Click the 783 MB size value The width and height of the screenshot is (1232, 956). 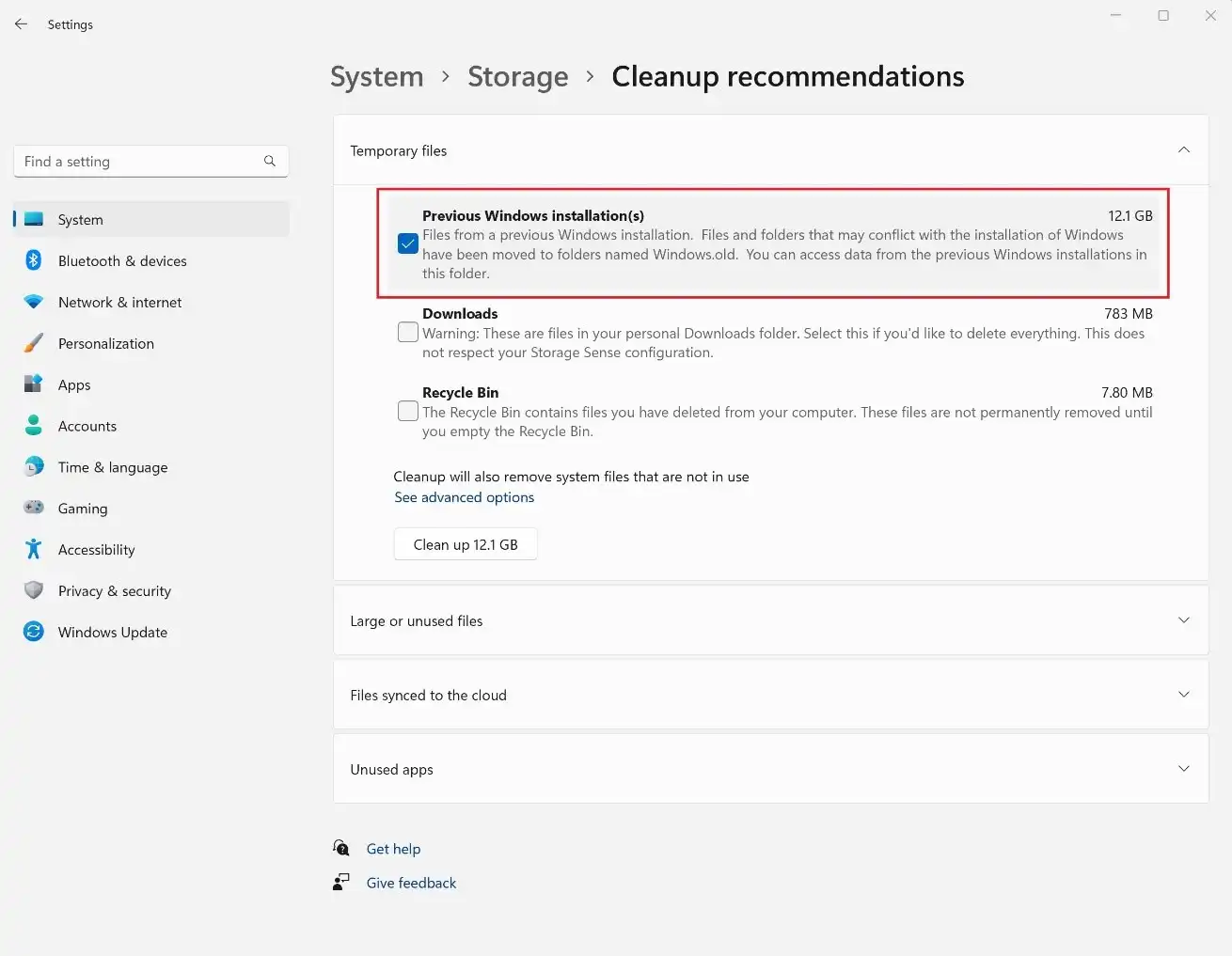[1129, 313]
